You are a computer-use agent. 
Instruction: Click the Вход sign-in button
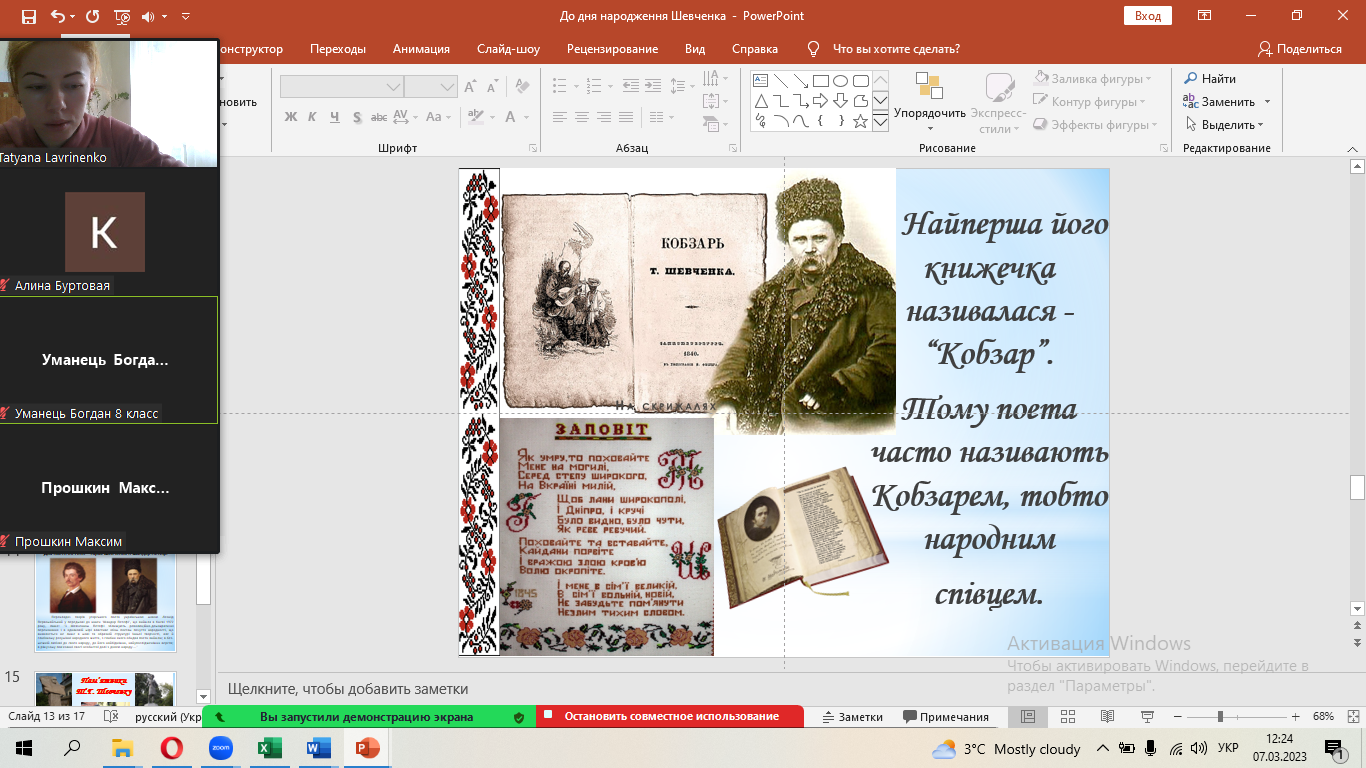1148,16
